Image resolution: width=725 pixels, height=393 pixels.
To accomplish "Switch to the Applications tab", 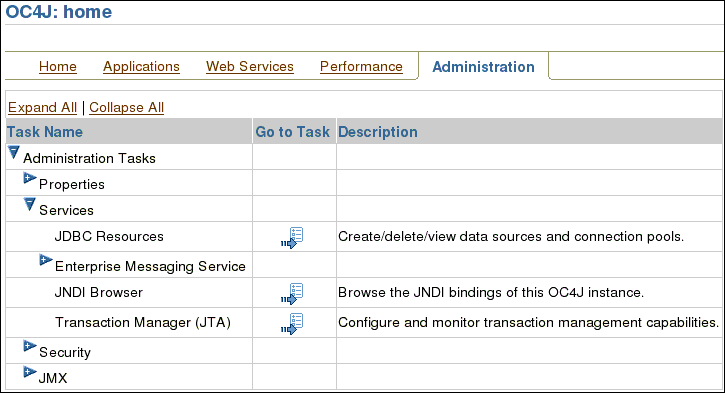I will [x=141, y=67].
